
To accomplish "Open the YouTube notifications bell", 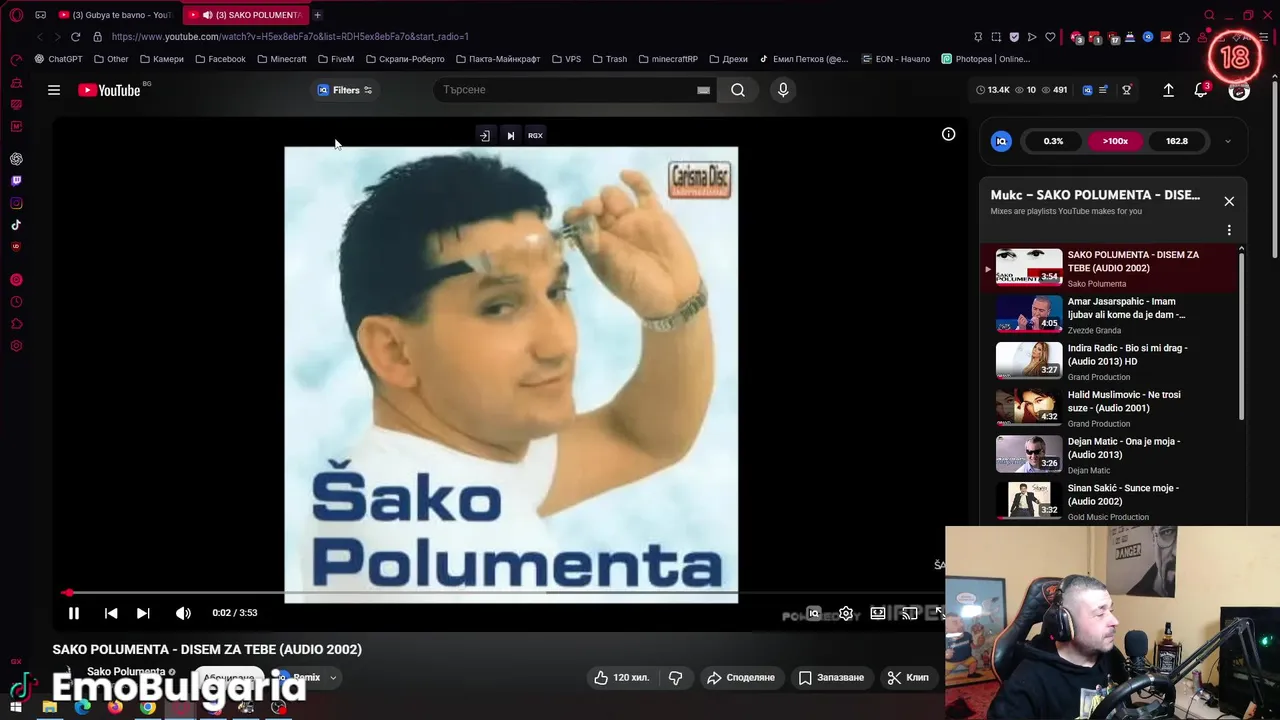I will [1201, 90].
